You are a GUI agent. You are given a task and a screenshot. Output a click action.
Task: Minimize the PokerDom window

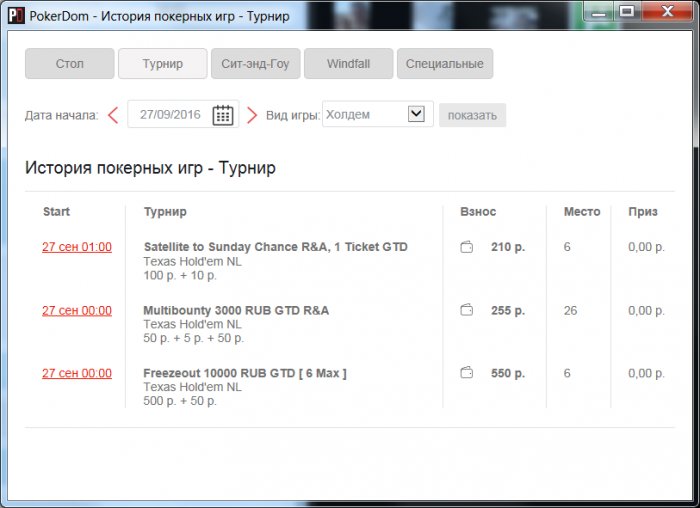(599, 12)
